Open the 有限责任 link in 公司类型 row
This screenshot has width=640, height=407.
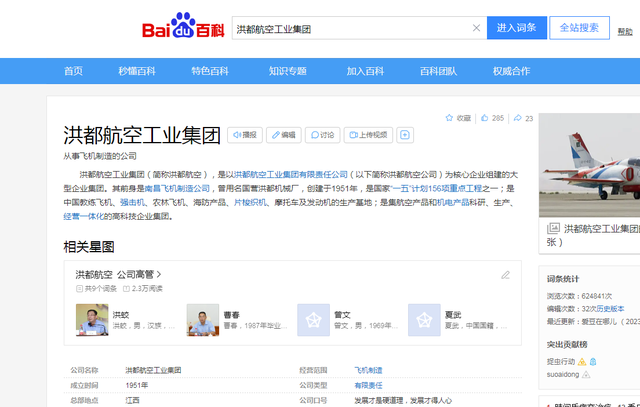[x=368, y=385]
